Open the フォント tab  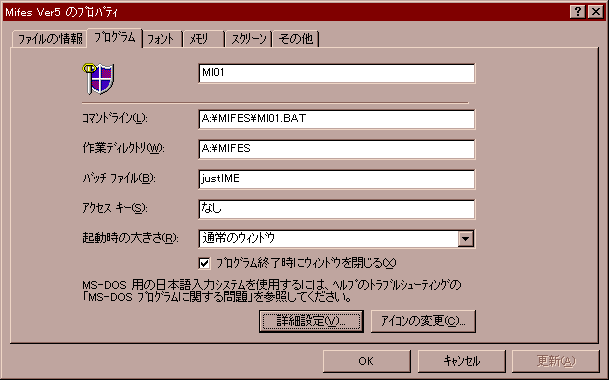click(162, 39)
